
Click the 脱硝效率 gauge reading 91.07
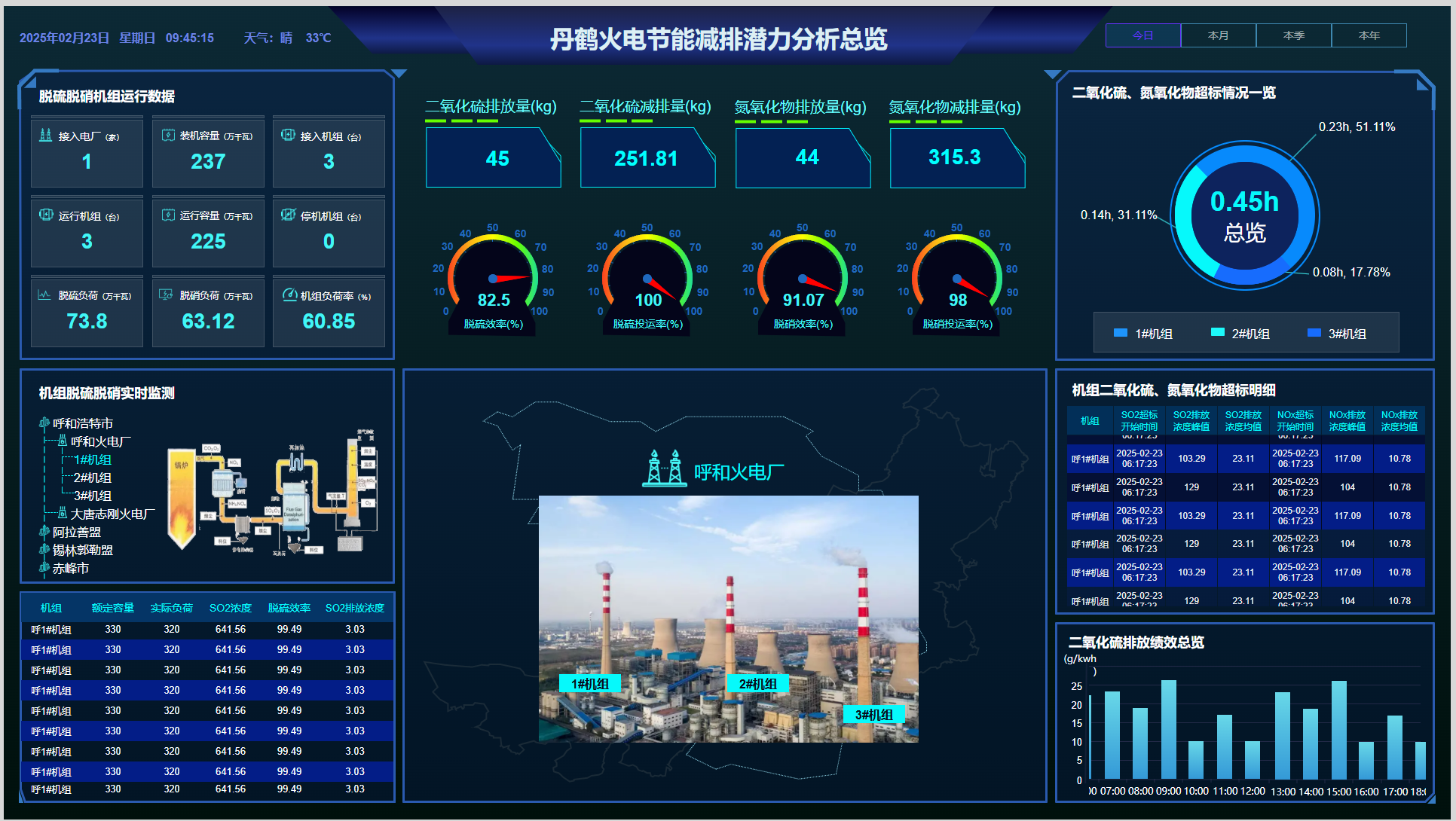[803, 279]
